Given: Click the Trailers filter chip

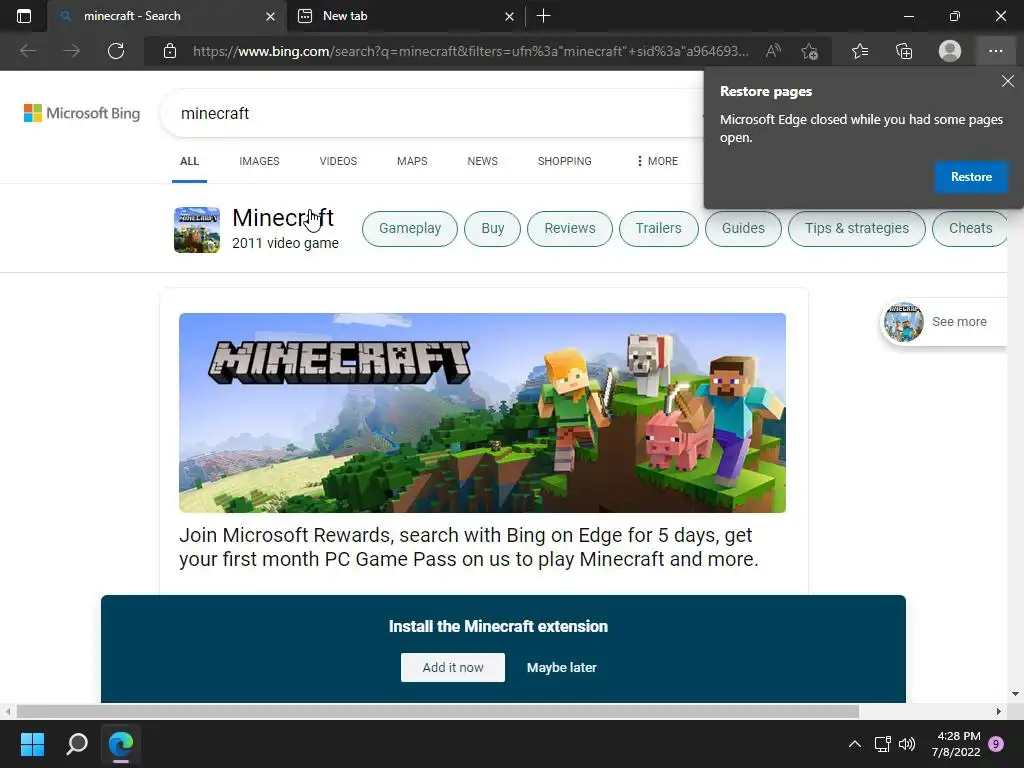Looking at the screenshot, I should tap(658, 229).
